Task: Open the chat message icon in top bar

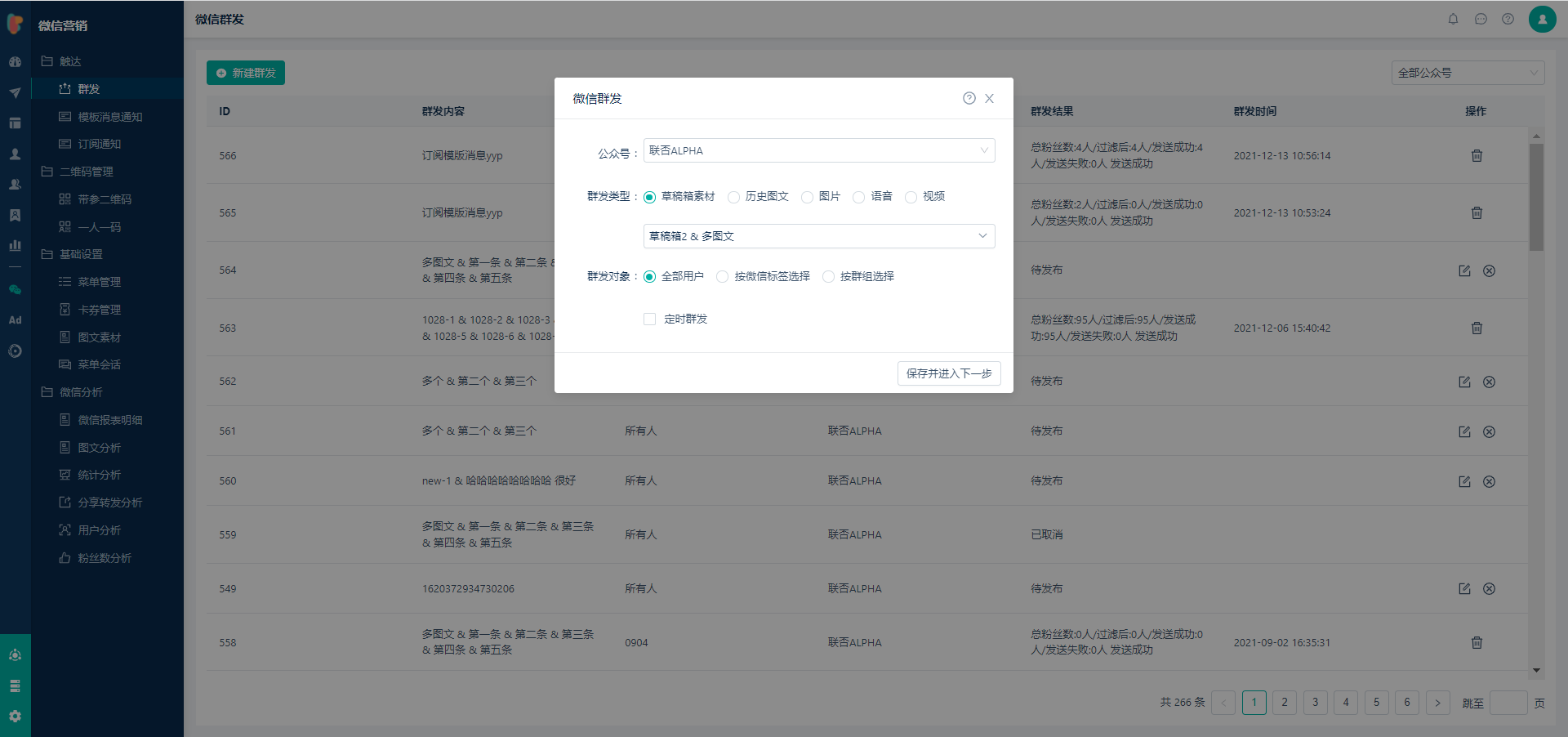Action: coord(1481,19)
